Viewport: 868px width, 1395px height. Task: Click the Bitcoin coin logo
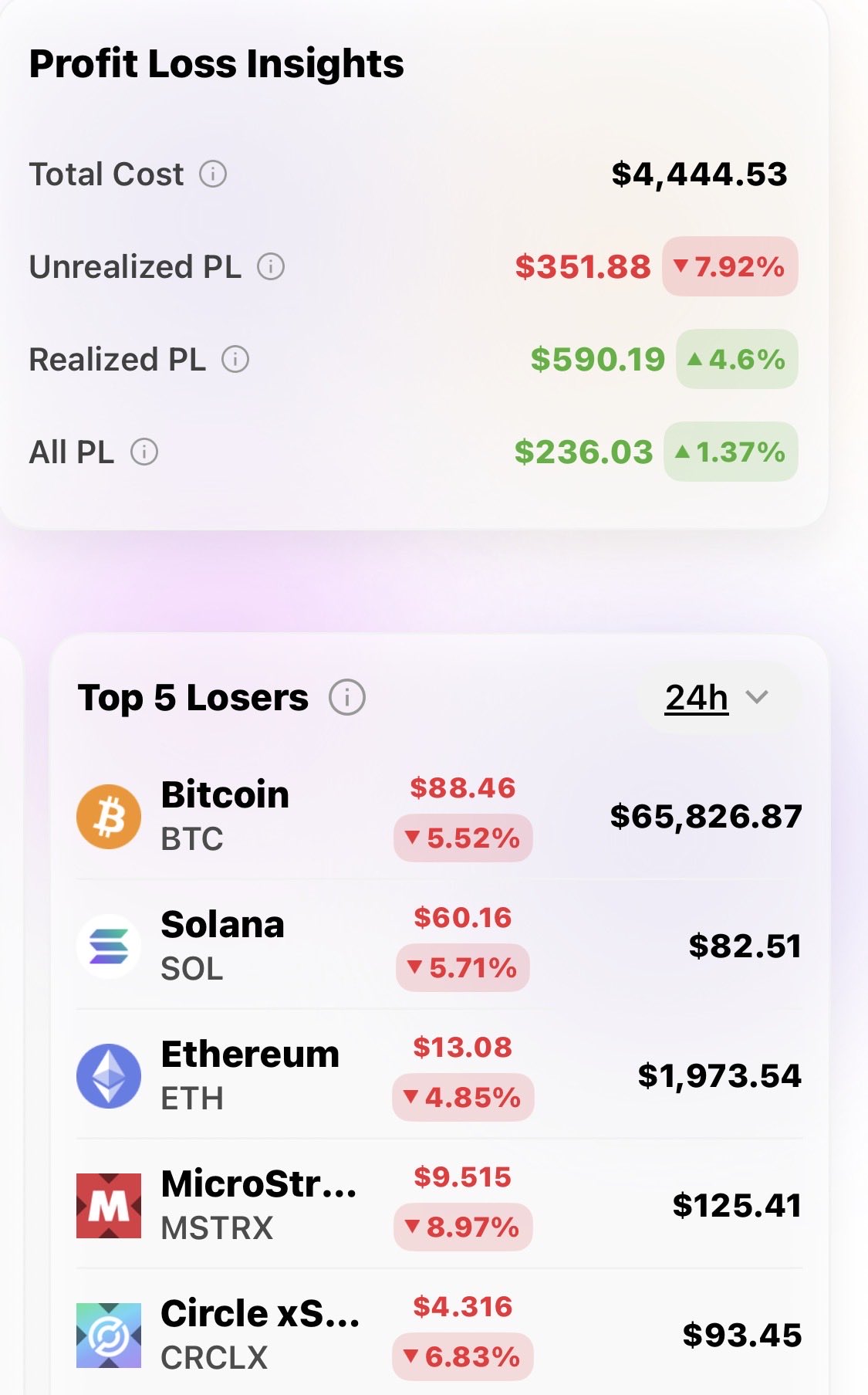(109, 816)
